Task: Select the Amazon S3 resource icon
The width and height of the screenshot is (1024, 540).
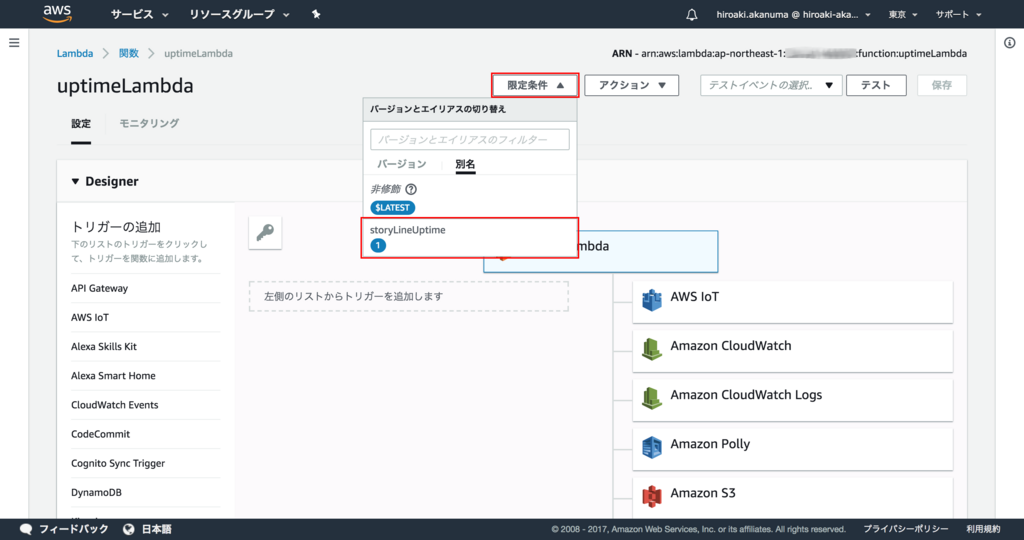Action: 652,496
